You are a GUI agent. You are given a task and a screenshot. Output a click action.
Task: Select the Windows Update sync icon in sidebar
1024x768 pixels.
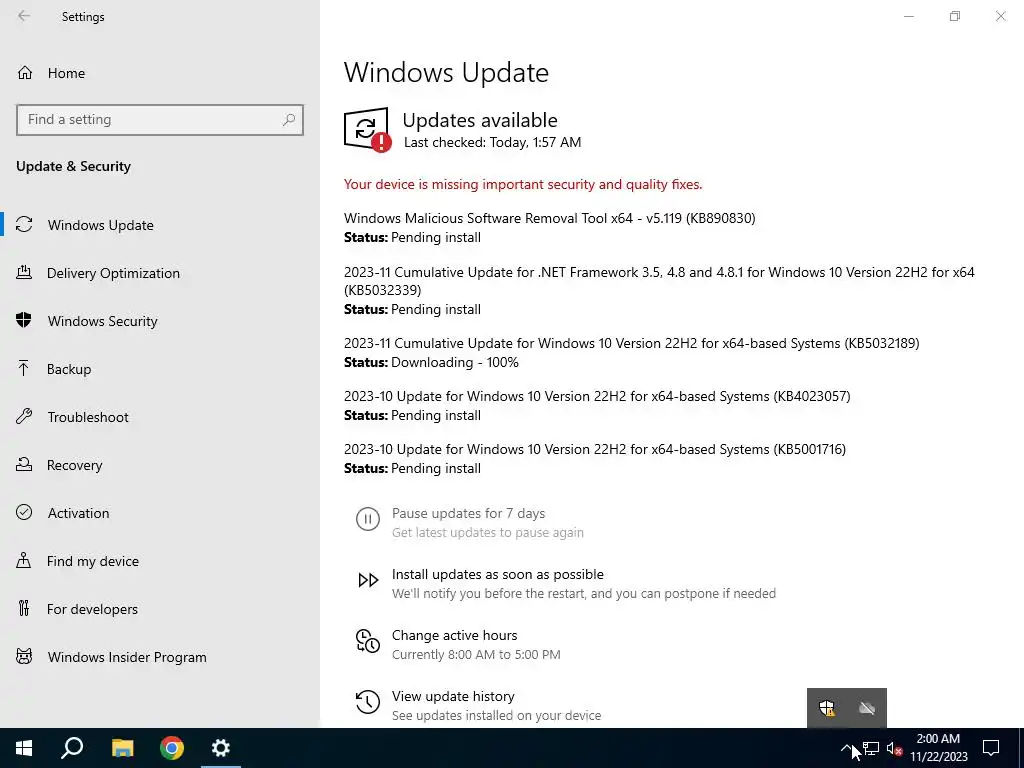[x=24, y=225]
